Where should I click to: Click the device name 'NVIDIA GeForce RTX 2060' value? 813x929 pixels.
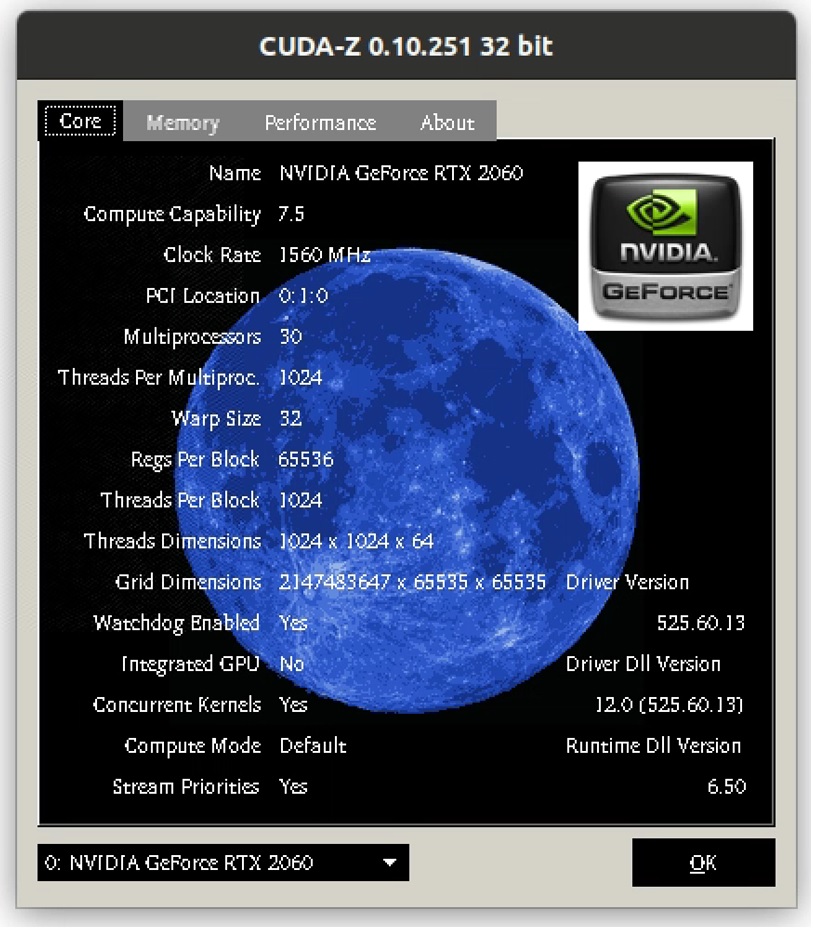pyautogui.click(x=401, y=173)
